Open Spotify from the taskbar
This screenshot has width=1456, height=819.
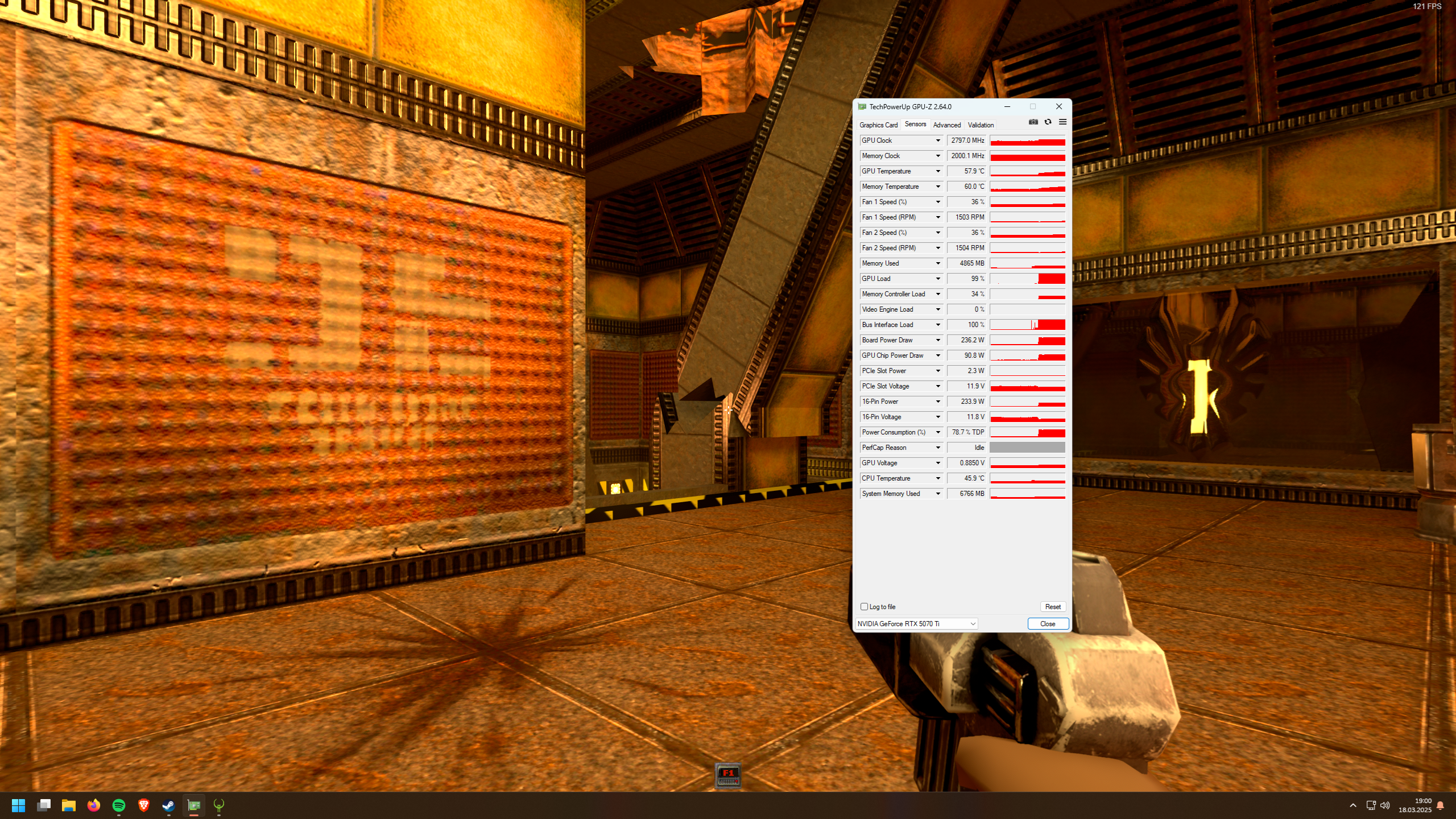[x=119, y=805]
